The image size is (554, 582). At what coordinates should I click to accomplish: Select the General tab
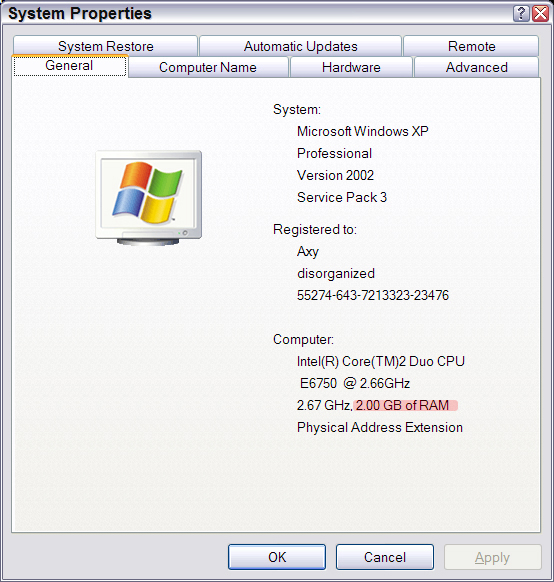[69, 66]
